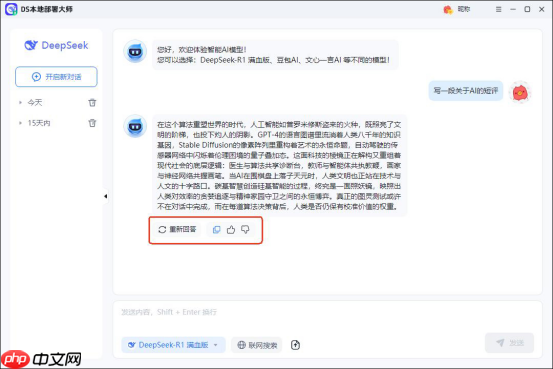Viewport: 553px width, 369px height.
Task: Open the user profile 昵称 in title bar
Action: click(x=457, y=9)
